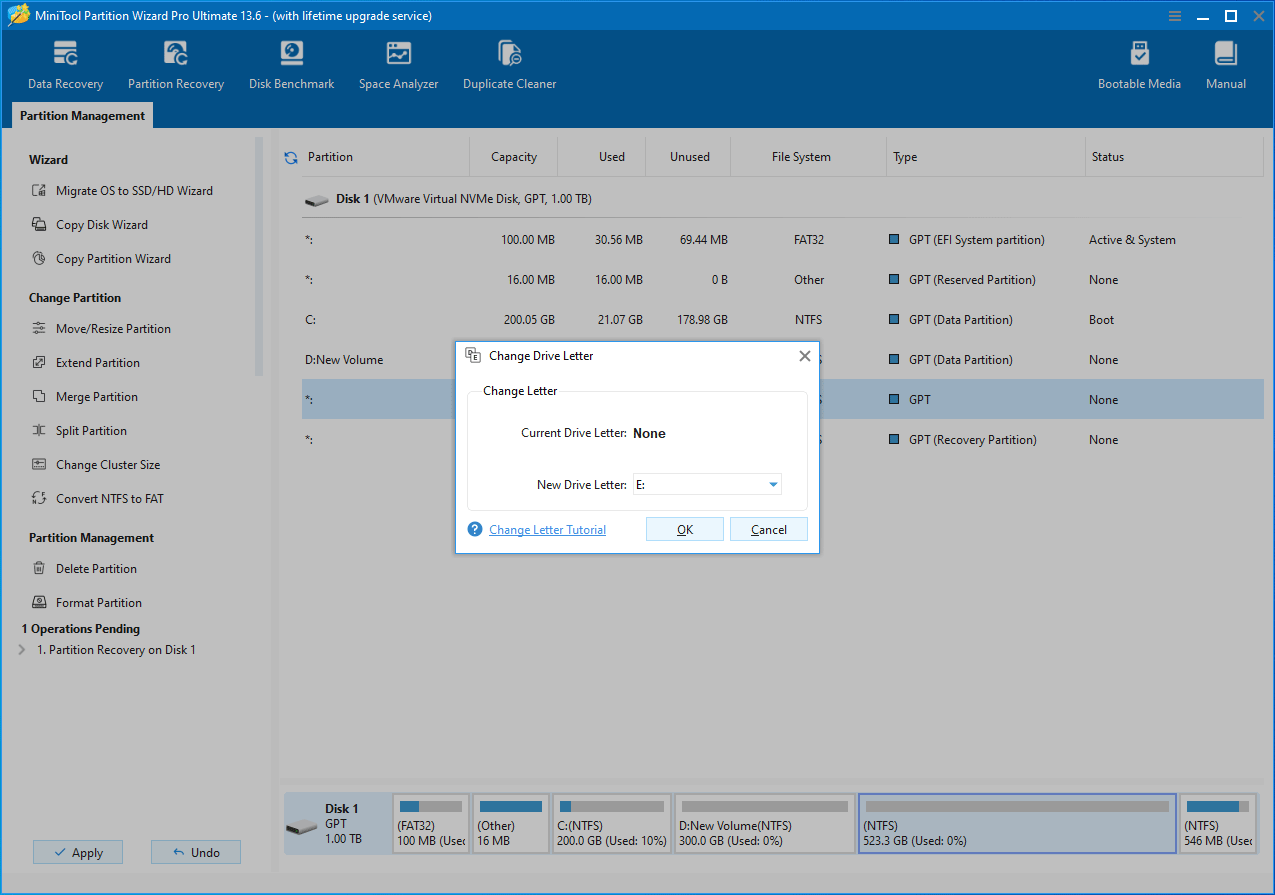Confirm drive letter change with OK
Image resolution: width=1275 pixels, height=895 pixels.
[684, 529]
